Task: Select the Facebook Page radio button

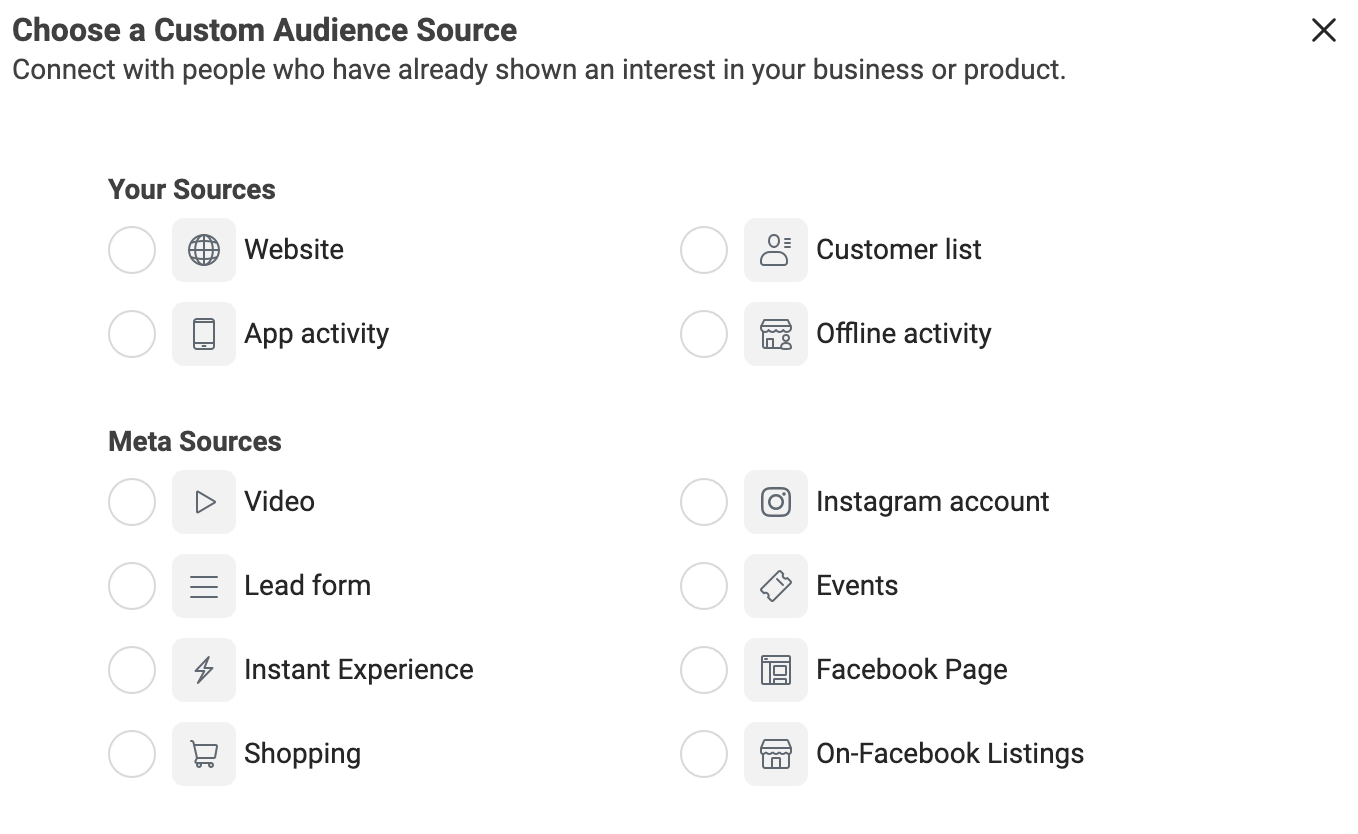Action: [x=703, y=669]
